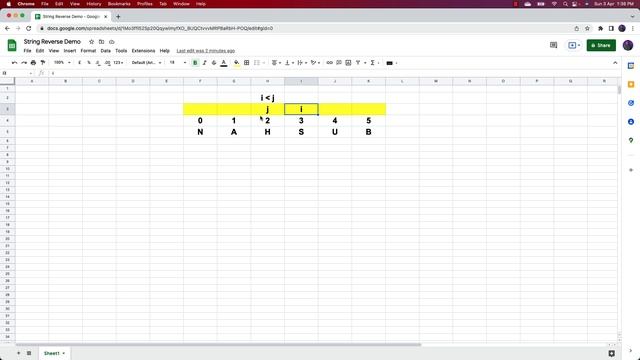Open the comment history

(x=553, y=45)
